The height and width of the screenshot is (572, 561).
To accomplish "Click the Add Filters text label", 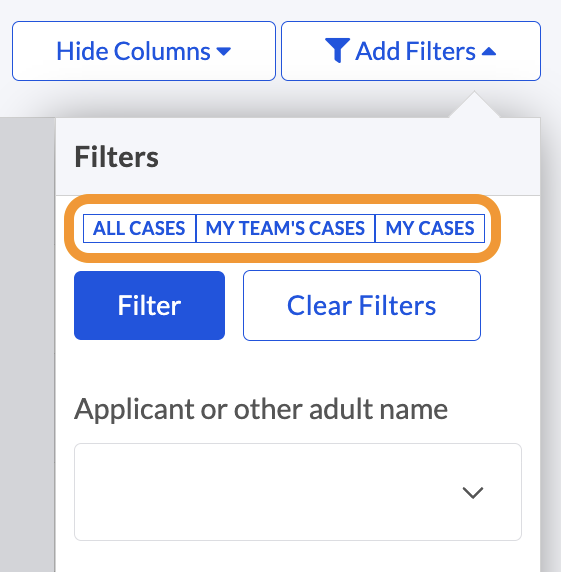I will (x=415, y=51).
